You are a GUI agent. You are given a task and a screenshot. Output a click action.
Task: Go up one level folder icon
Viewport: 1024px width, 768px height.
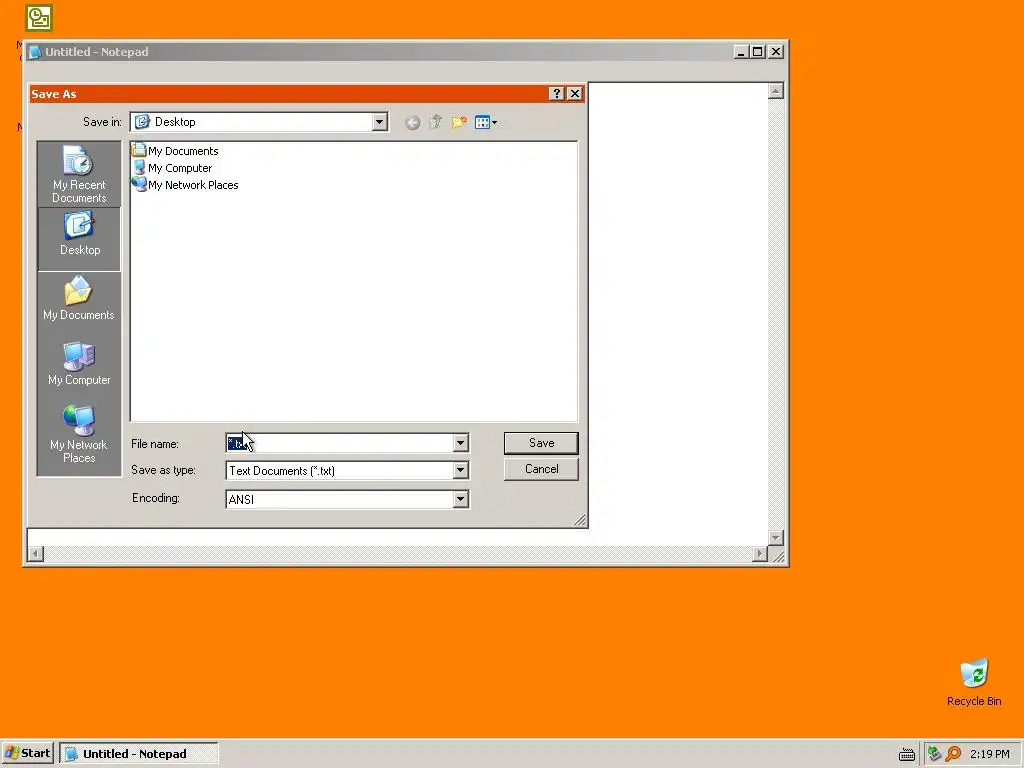tap(436, 122)
